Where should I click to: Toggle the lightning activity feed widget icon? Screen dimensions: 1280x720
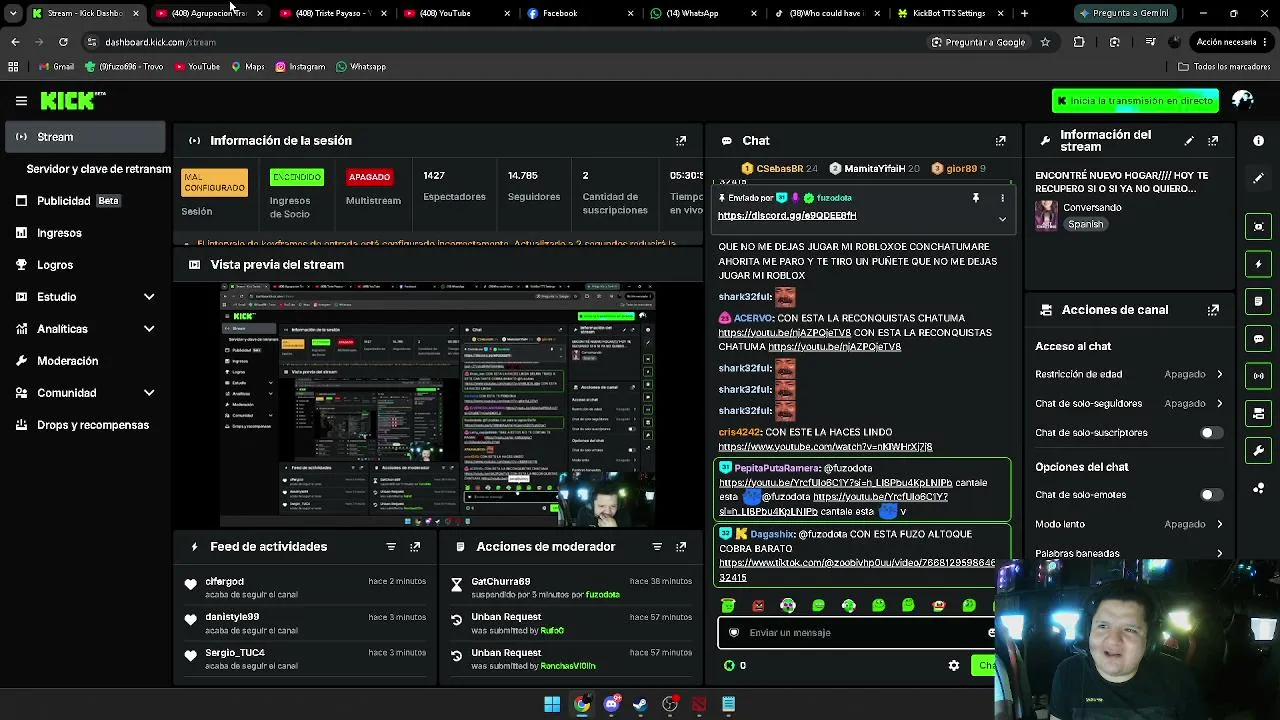click(x=1259, y=264)
